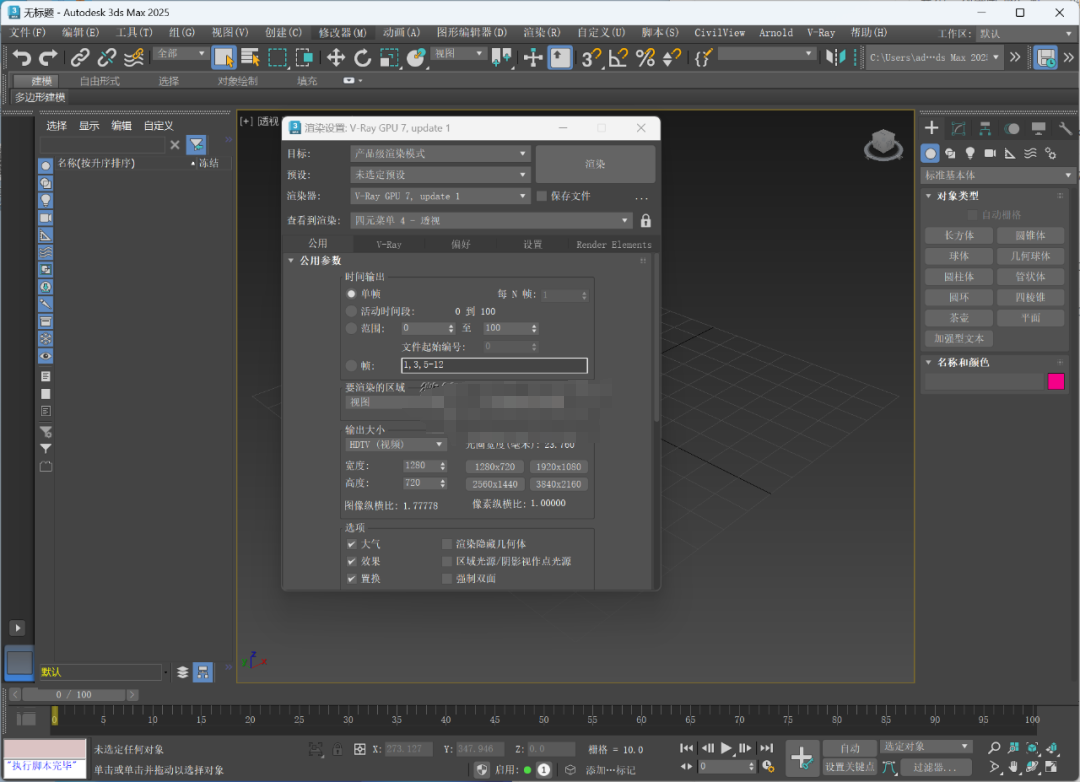Click the 渲染 render button
This screenshot has height=782, width=1080.
[595, 164]
